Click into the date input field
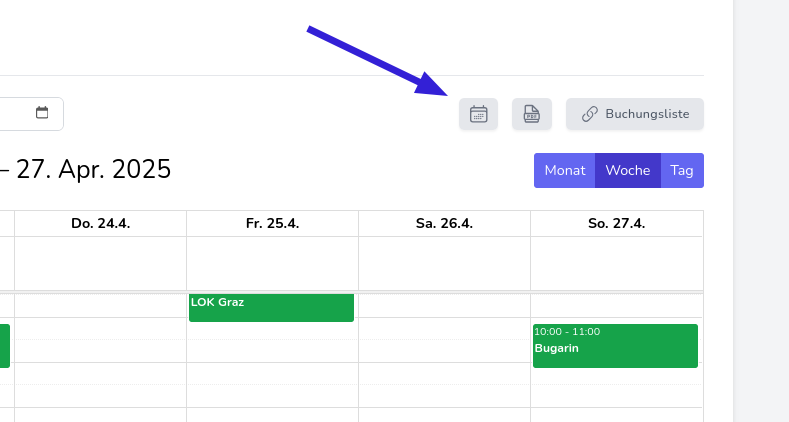Viewport: 789px width, 422px height. coord(15,113)
